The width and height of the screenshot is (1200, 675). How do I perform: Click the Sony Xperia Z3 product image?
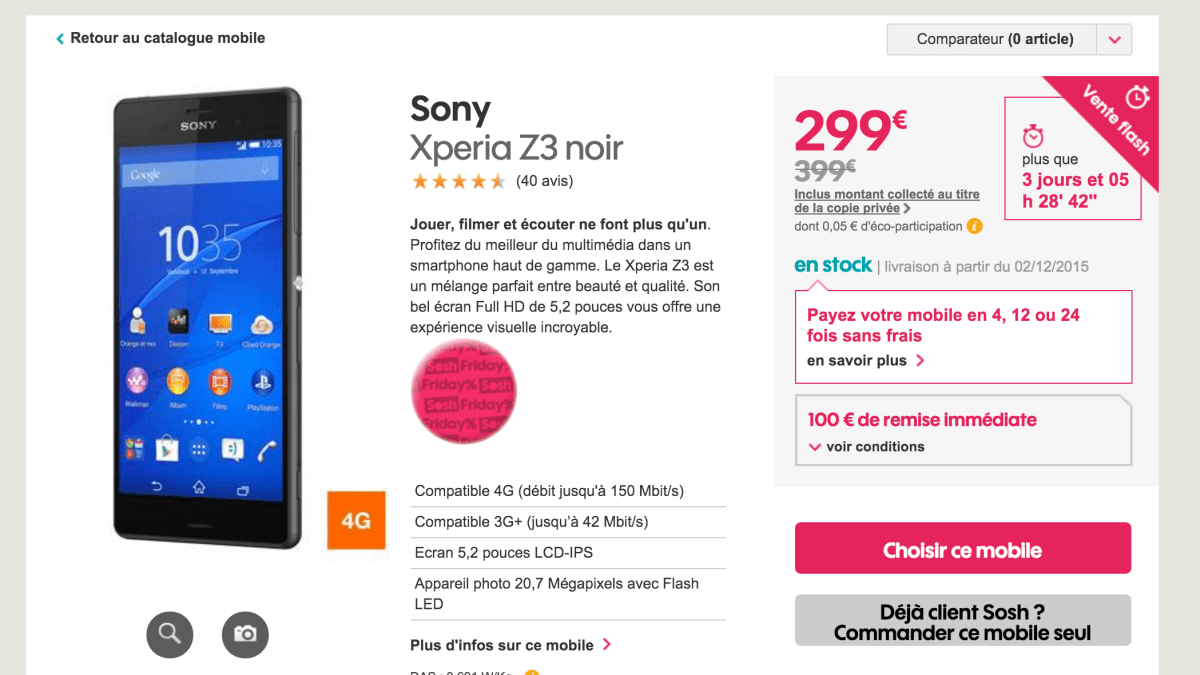point(207,318)
